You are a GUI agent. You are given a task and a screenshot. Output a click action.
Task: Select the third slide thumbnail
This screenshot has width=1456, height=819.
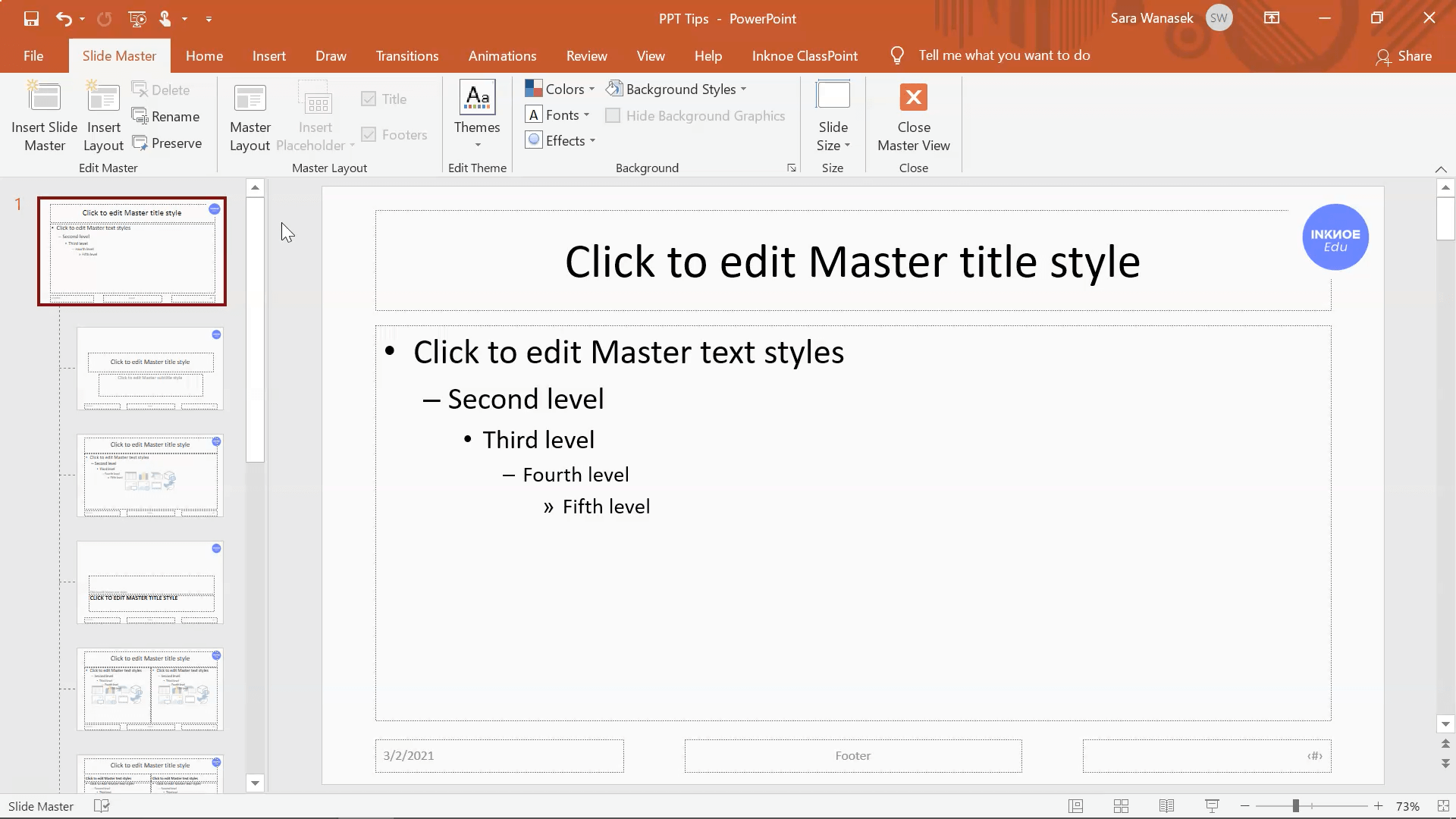pos(150,475)
